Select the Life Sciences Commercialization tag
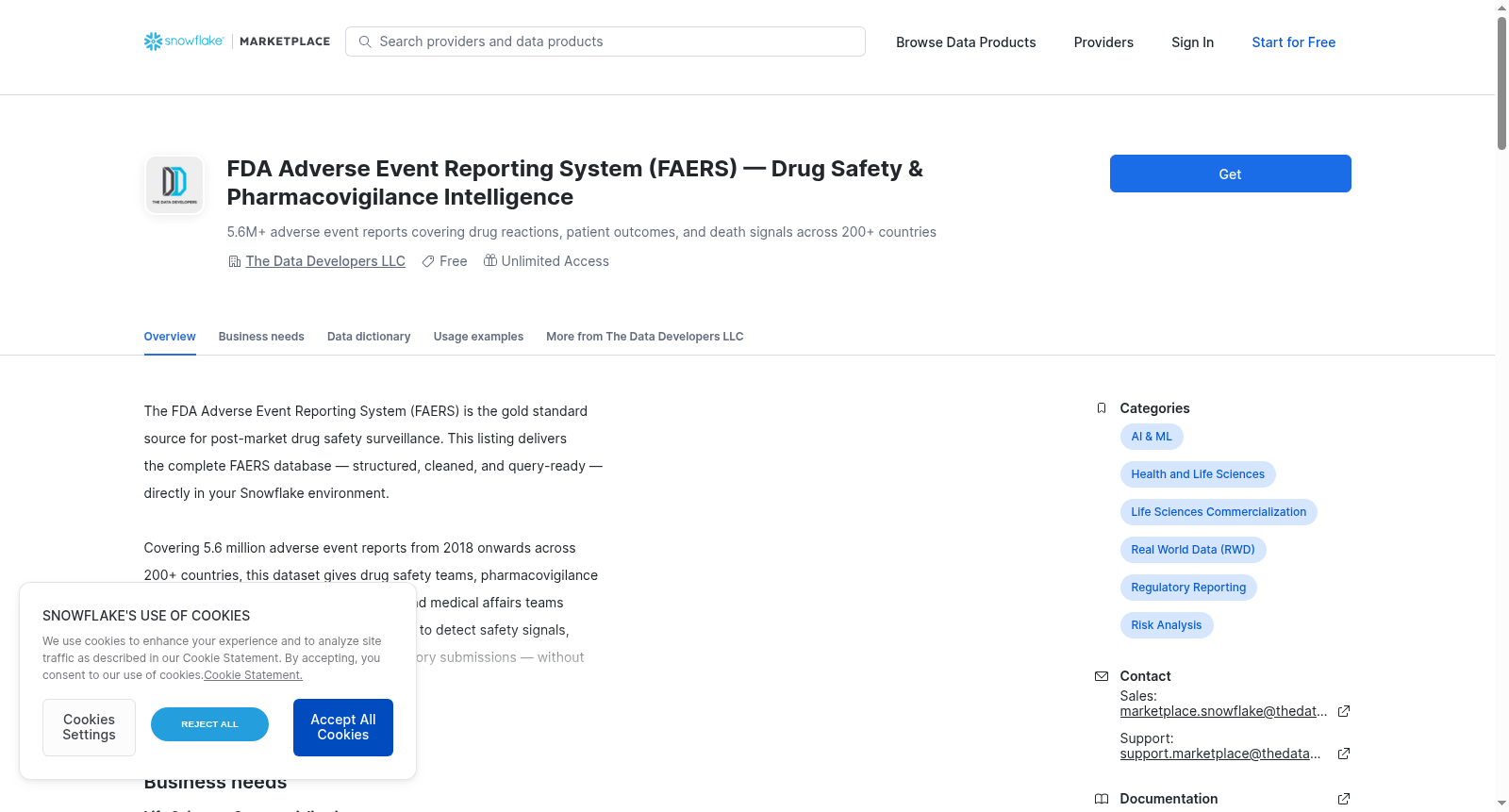 tap(1219, 512)
